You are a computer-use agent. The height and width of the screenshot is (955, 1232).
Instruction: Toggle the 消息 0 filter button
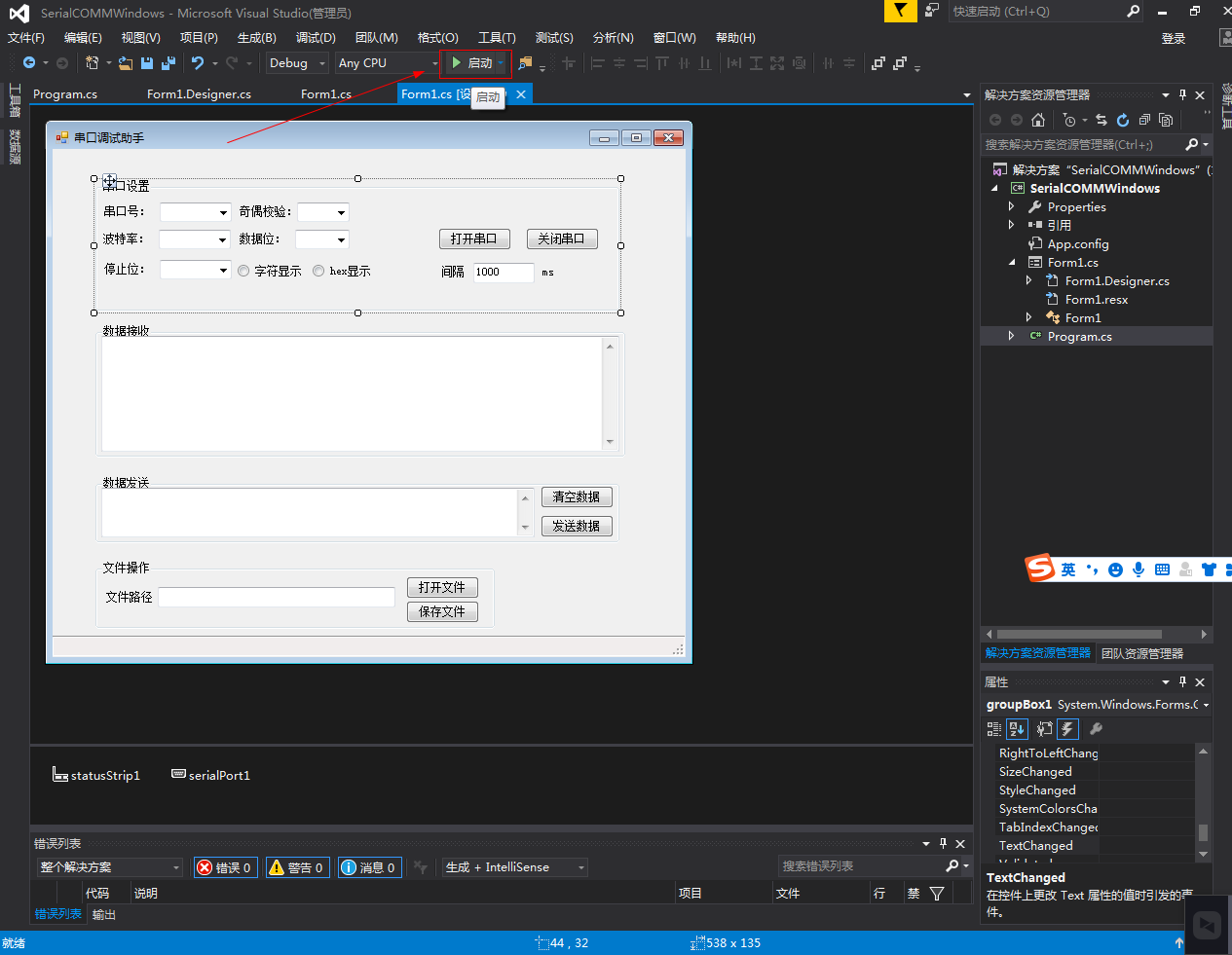tap(369, 867)
